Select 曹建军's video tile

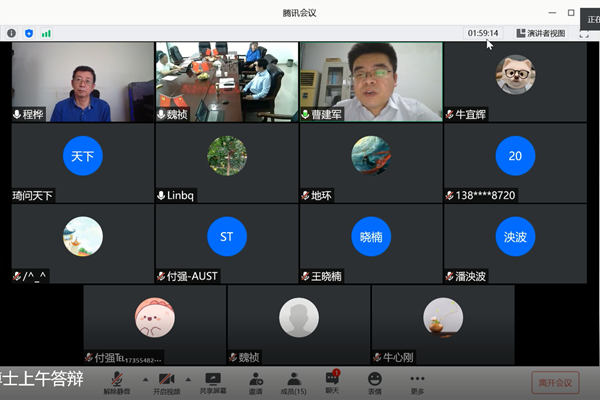click(371, 81)
